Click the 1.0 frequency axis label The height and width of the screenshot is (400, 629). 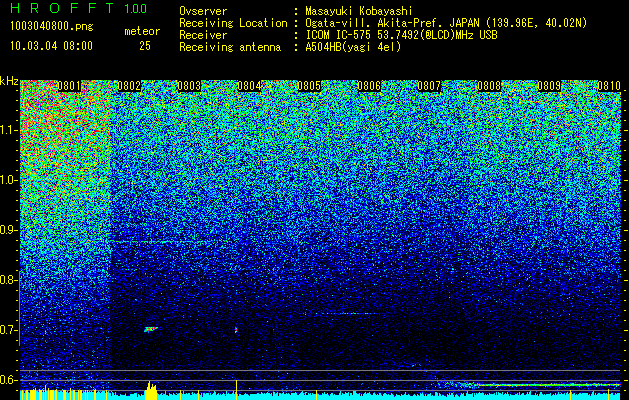pos(8,180)
